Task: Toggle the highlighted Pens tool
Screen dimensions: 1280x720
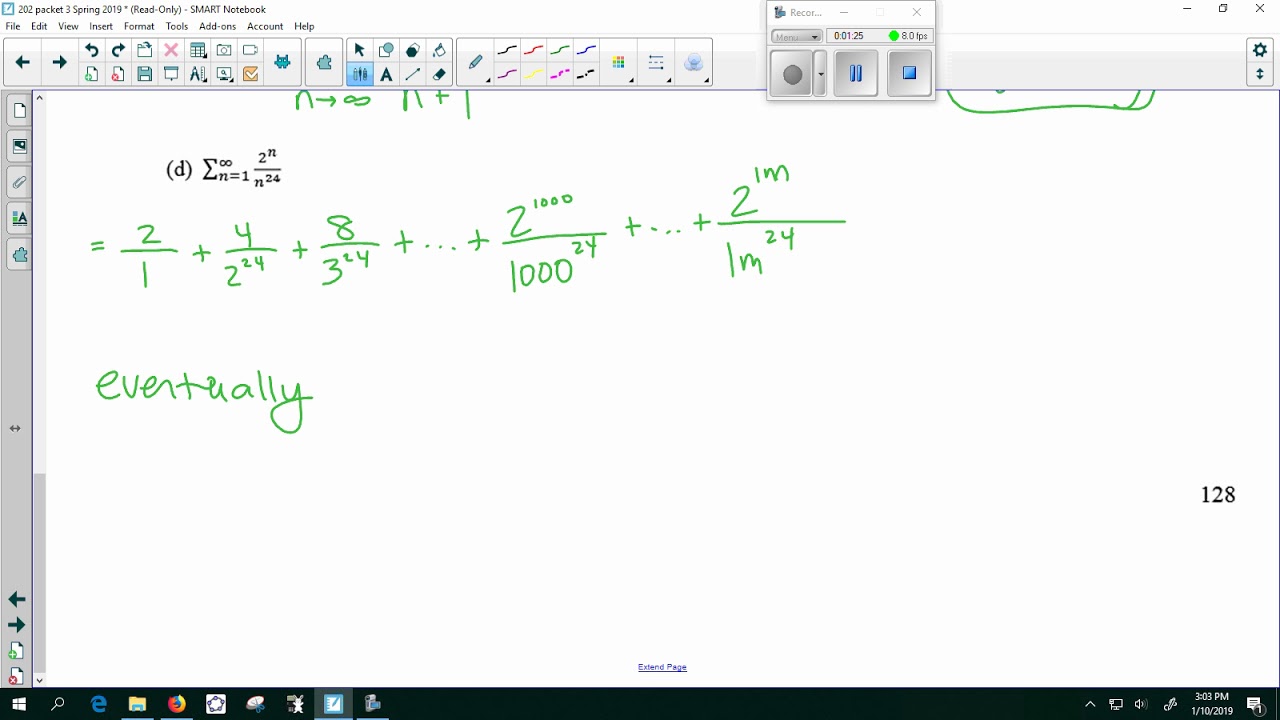Action: pos(359,74)
